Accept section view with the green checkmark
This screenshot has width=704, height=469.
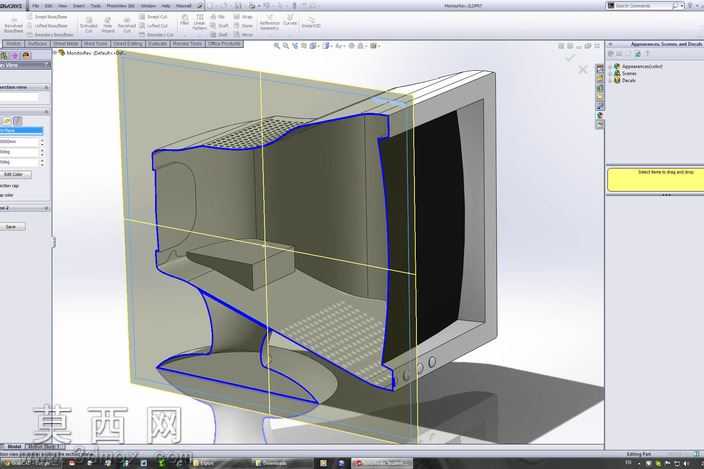pos(570,58)
